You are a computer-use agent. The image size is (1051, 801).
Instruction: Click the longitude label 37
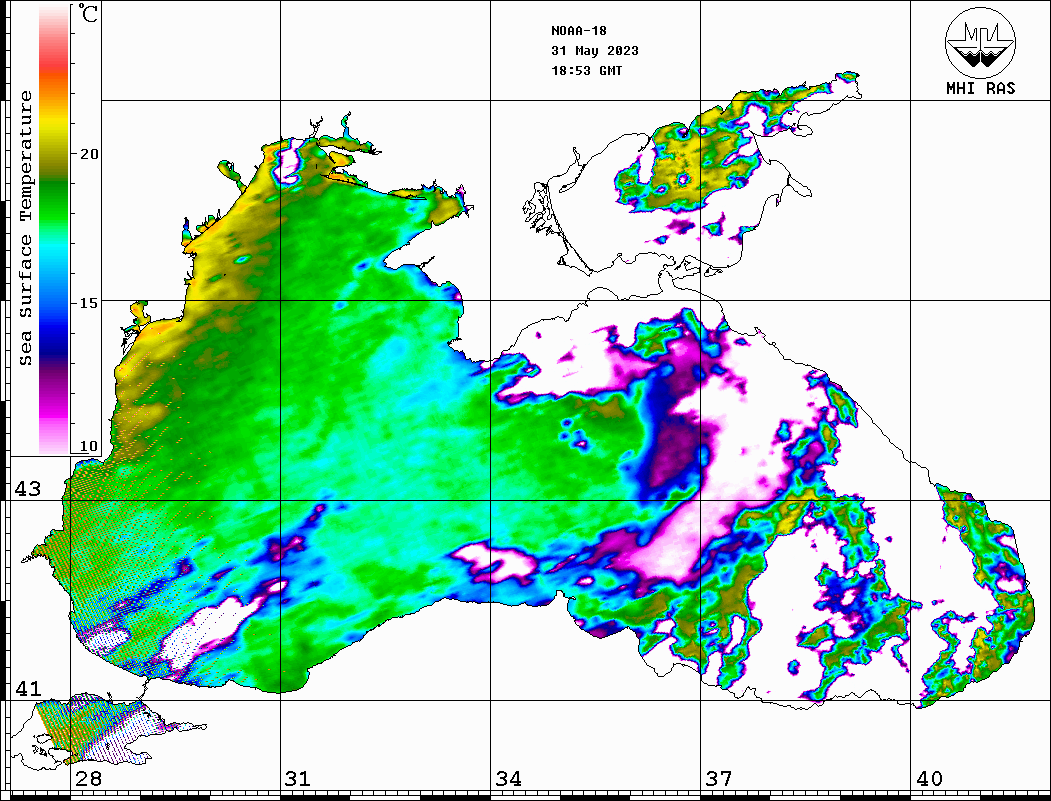click(x=719, y=779)
